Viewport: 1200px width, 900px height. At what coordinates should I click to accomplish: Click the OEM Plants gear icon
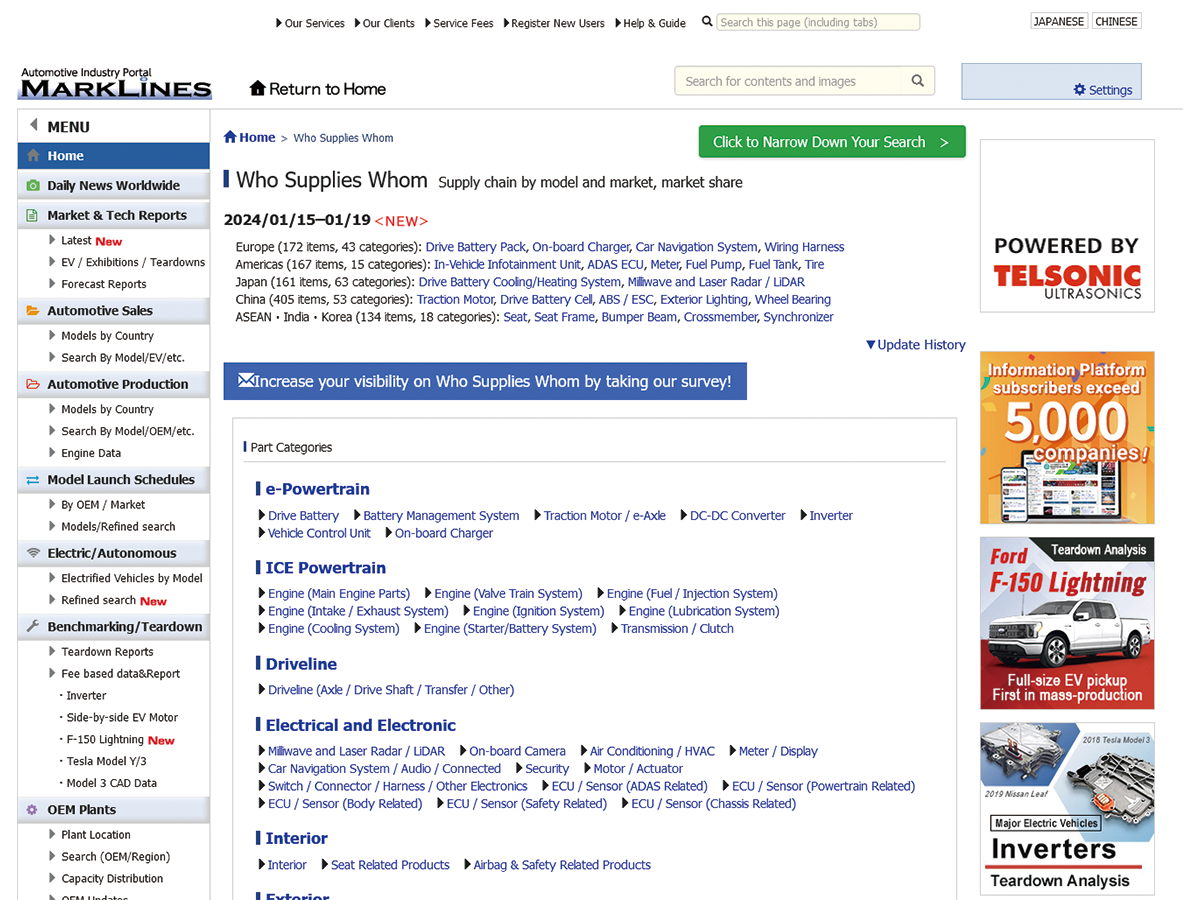point(33,810)
